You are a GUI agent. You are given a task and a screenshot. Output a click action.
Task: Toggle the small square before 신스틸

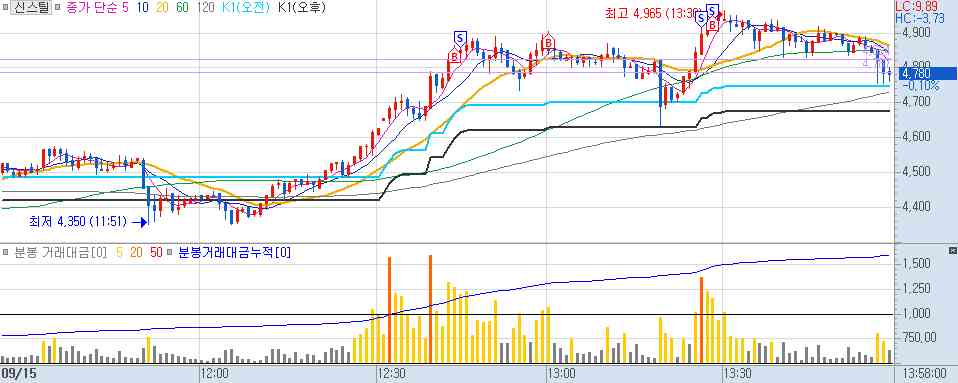point(6,8)
